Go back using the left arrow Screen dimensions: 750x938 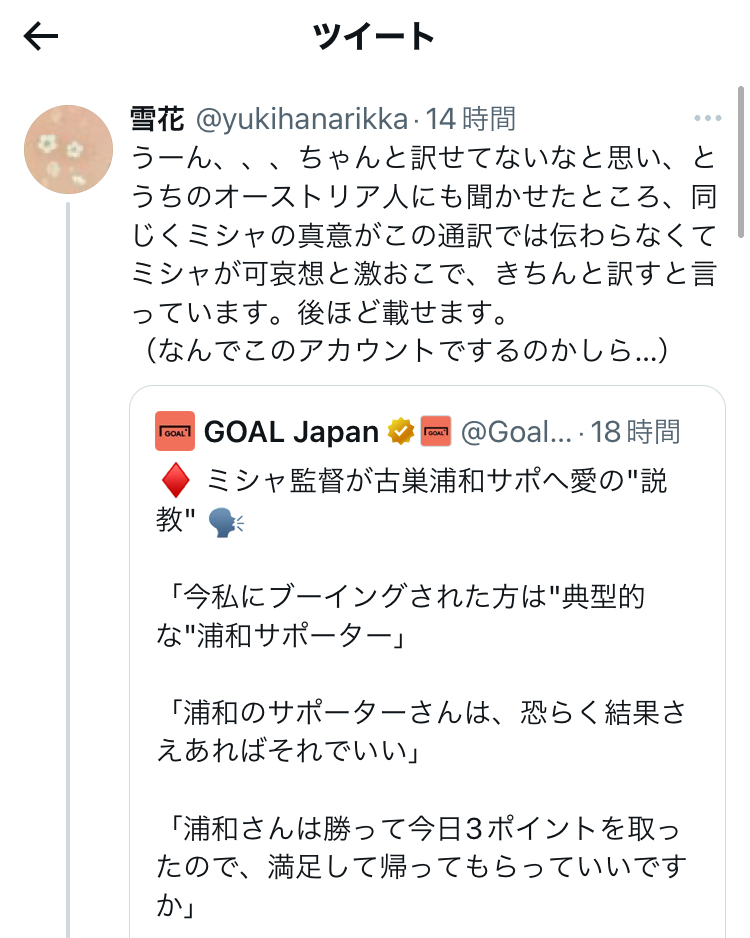click(x=41, y=37)
